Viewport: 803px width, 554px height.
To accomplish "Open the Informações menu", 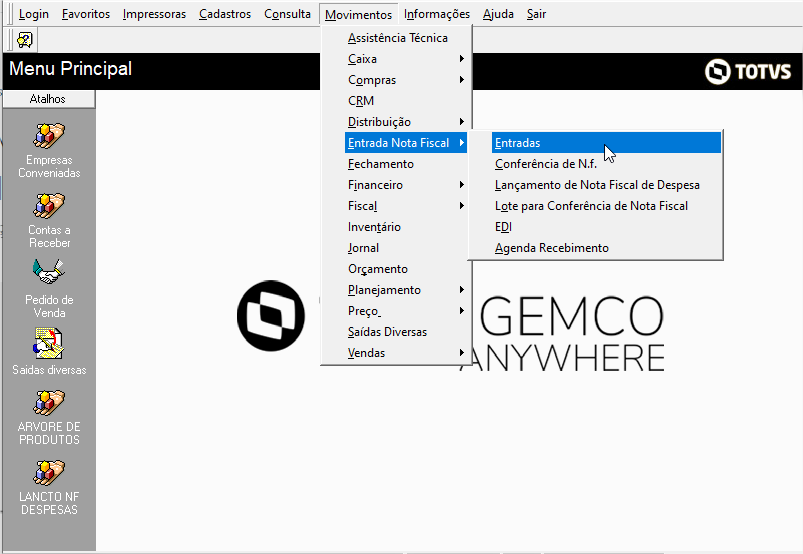I will tap(437, 14).
